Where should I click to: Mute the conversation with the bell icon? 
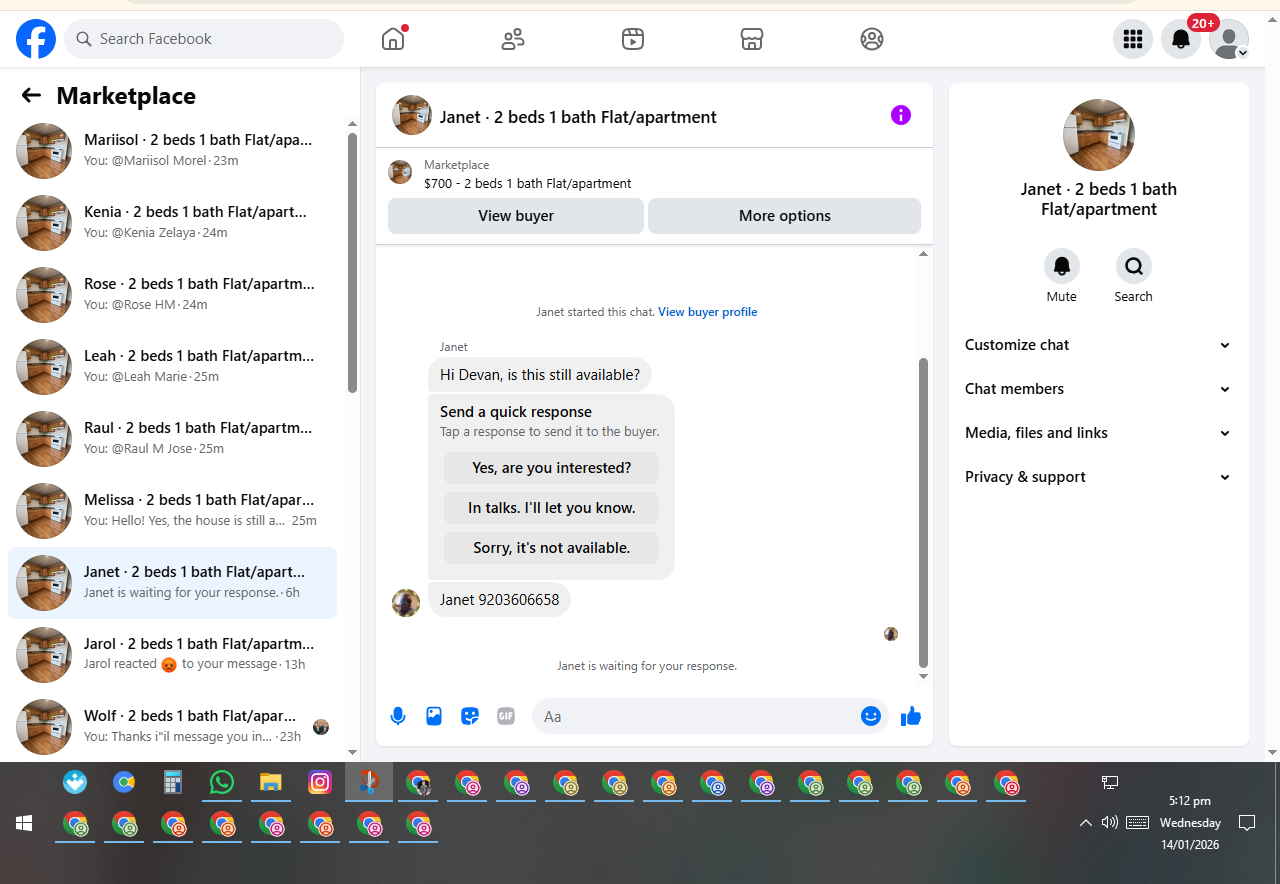tap(1062, 266)
